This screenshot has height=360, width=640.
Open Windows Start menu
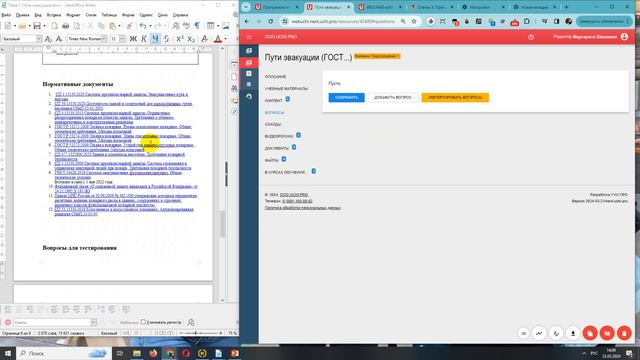pyautogui.click(x=8, y=353)
